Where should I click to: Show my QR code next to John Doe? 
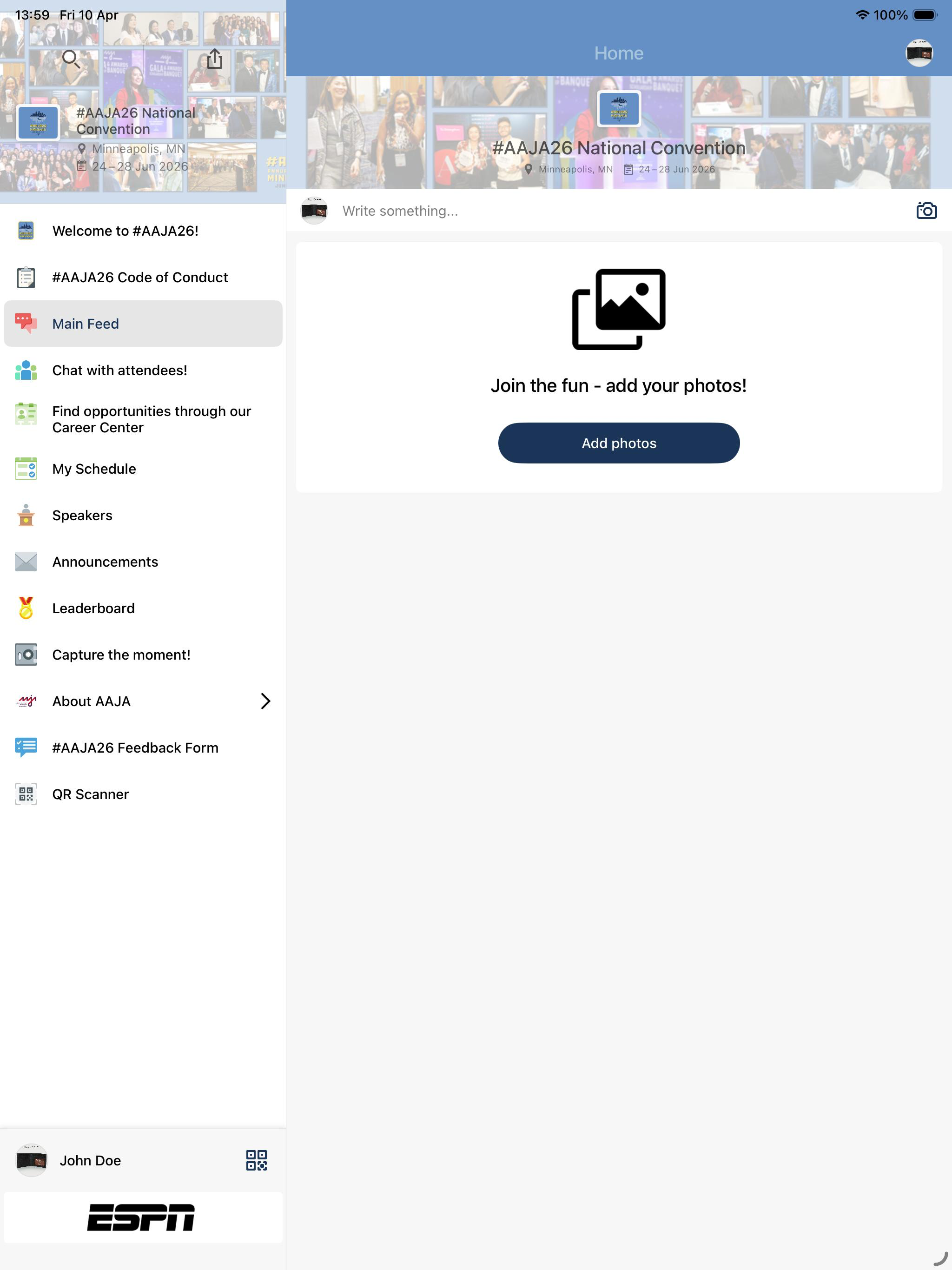coord(256,1160)
